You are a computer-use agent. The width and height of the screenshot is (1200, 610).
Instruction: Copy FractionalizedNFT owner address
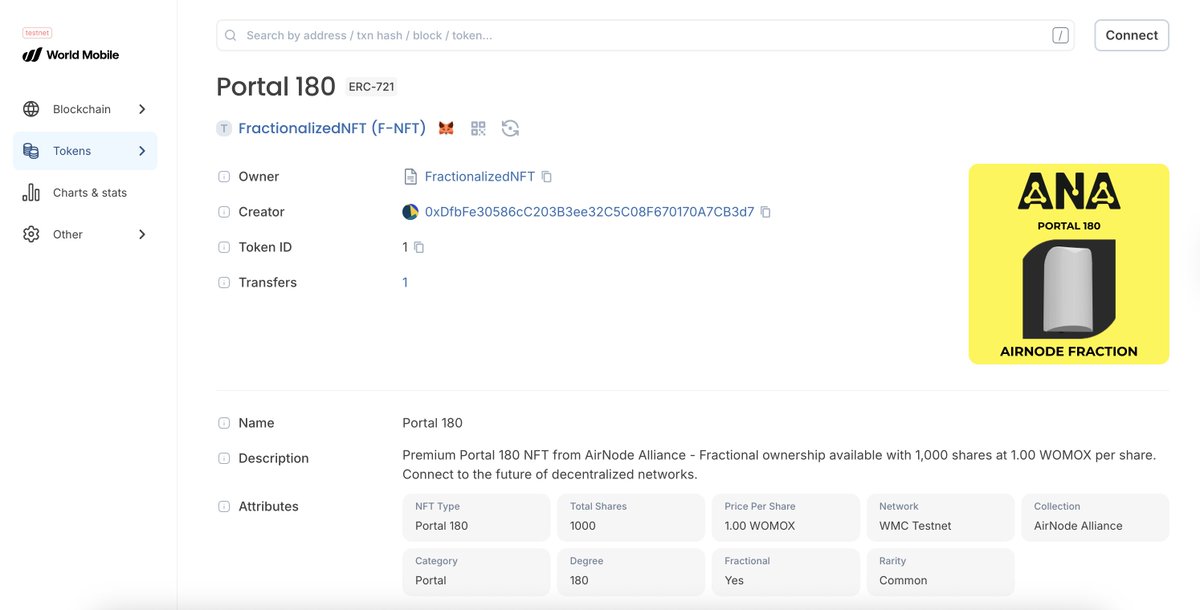[x=547, y=177]
